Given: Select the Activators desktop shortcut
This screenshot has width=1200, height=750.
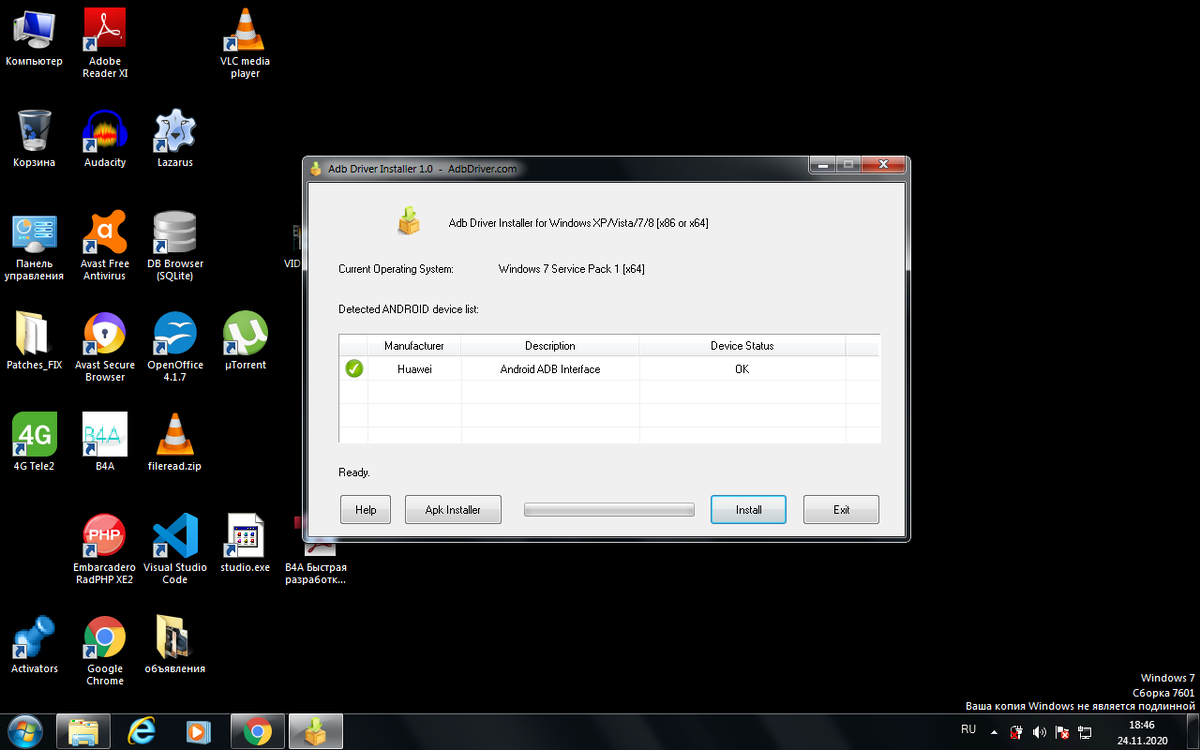Looking at the screenshot, I should 34,644.
